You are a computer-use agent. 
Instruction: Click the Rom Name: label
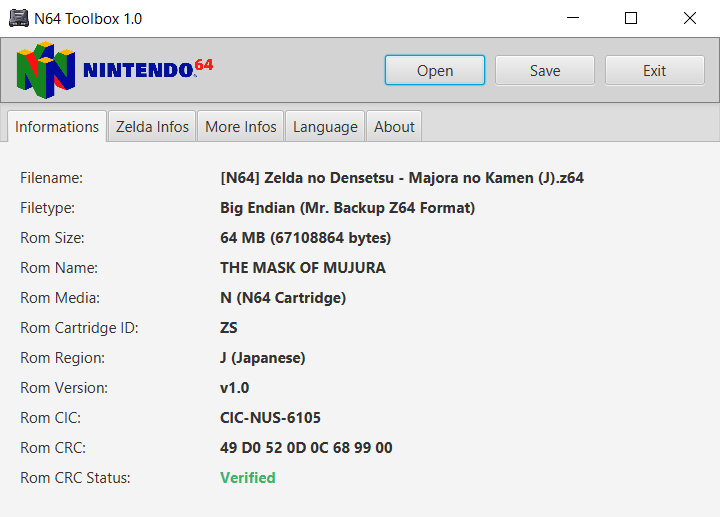59,268
